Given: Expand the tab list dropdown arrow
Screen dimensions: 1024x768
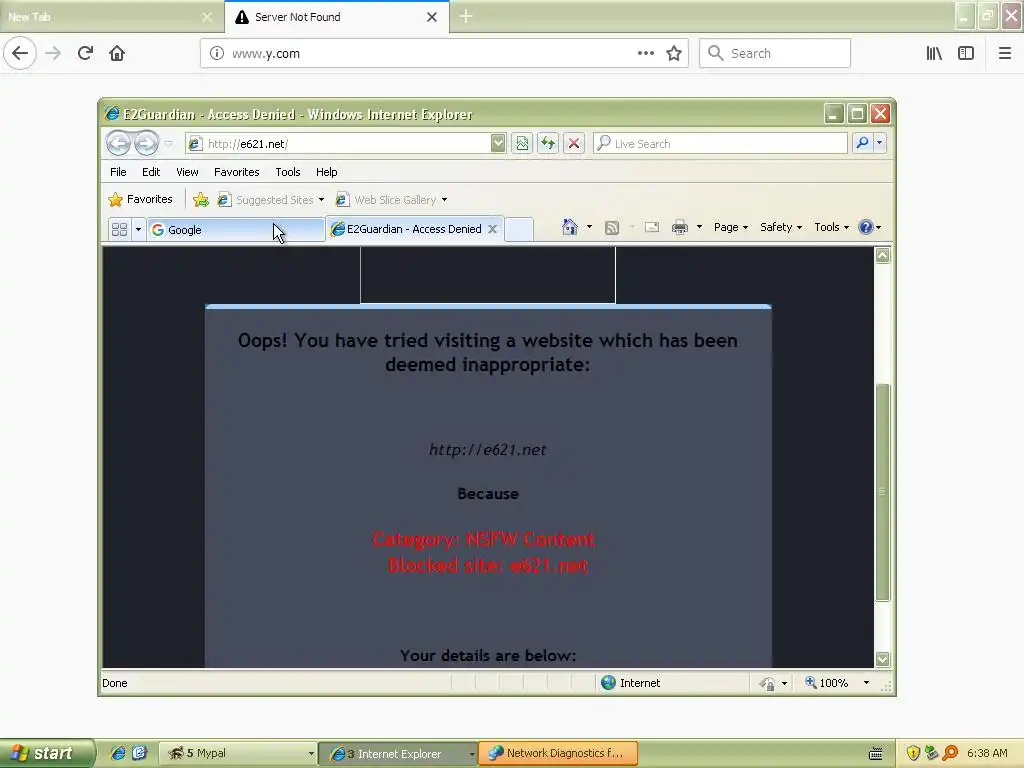Looking at the screenshot, I should tap(138, 229).
